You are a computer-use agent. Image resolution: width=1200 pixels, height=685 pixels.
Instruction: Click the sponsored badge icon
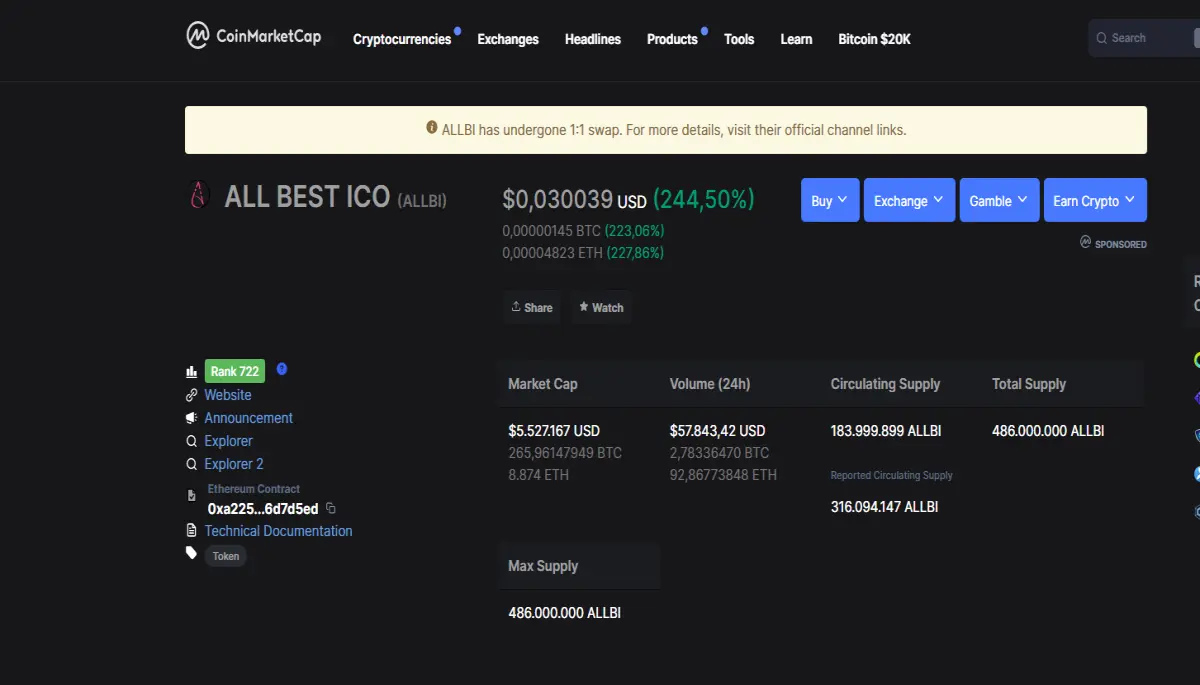1085,242
